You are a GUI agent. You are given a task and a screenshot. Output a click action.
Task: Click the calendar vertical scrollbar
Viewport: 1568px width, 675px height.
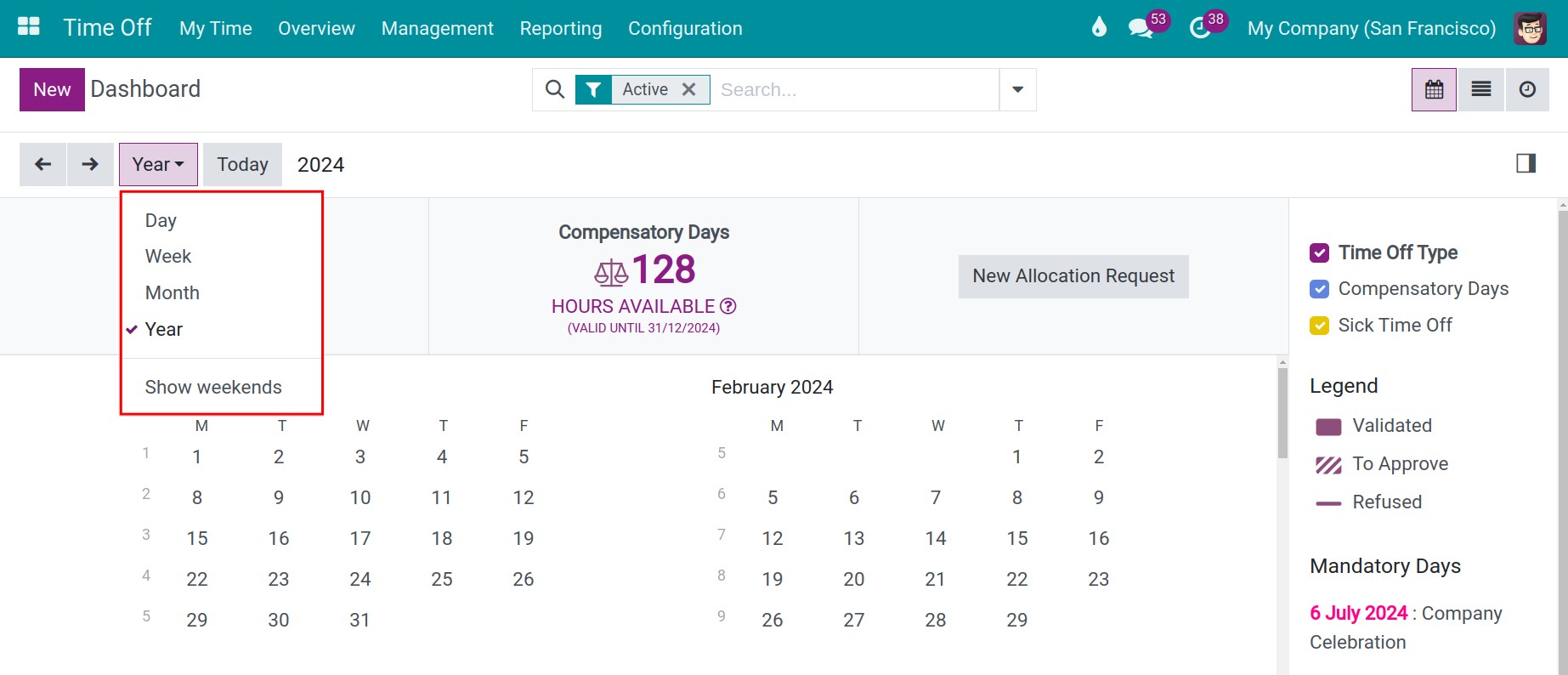pyautogui.click(x=1282, y=413)
